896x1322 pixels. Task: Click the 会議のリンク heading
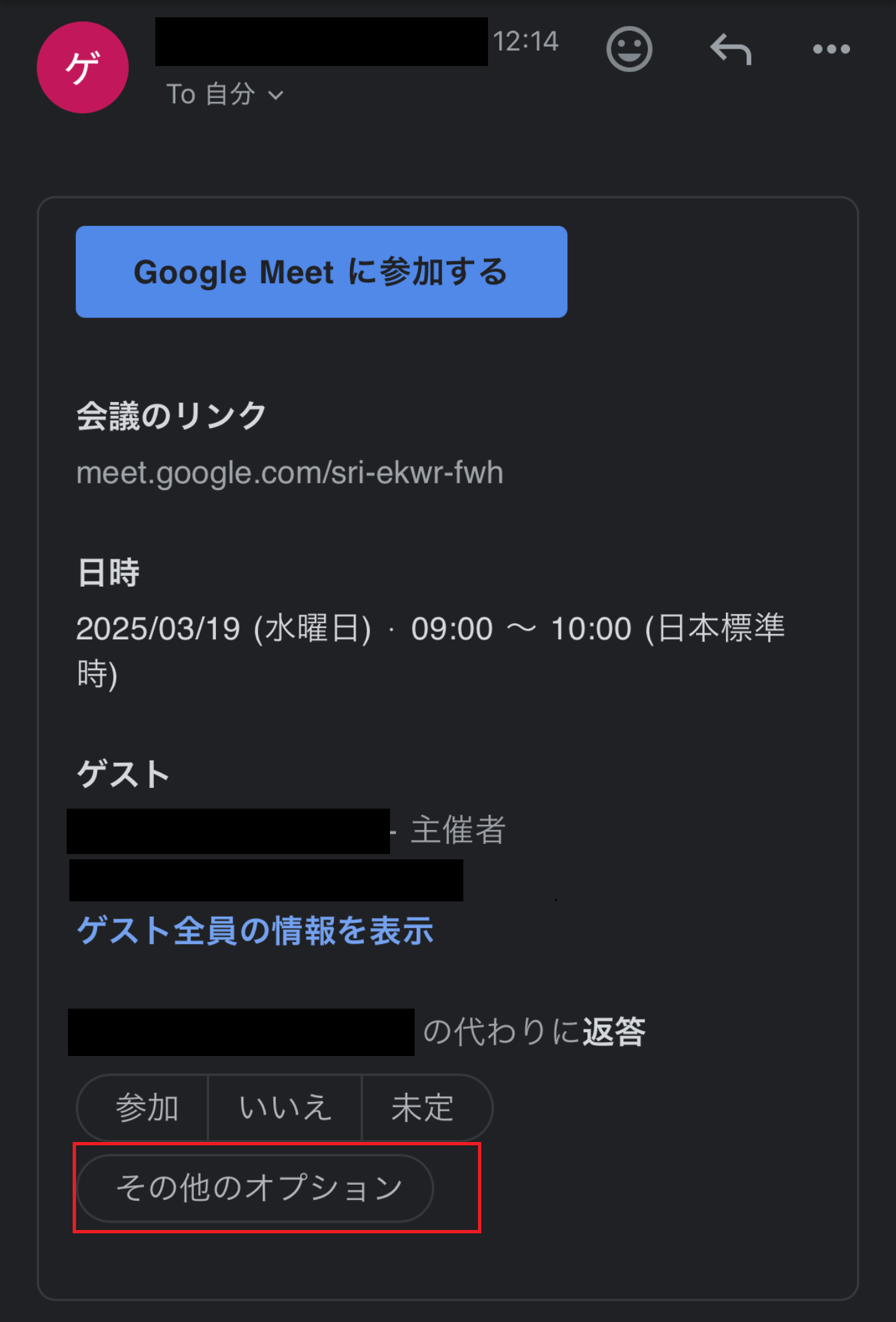point(171,416)
